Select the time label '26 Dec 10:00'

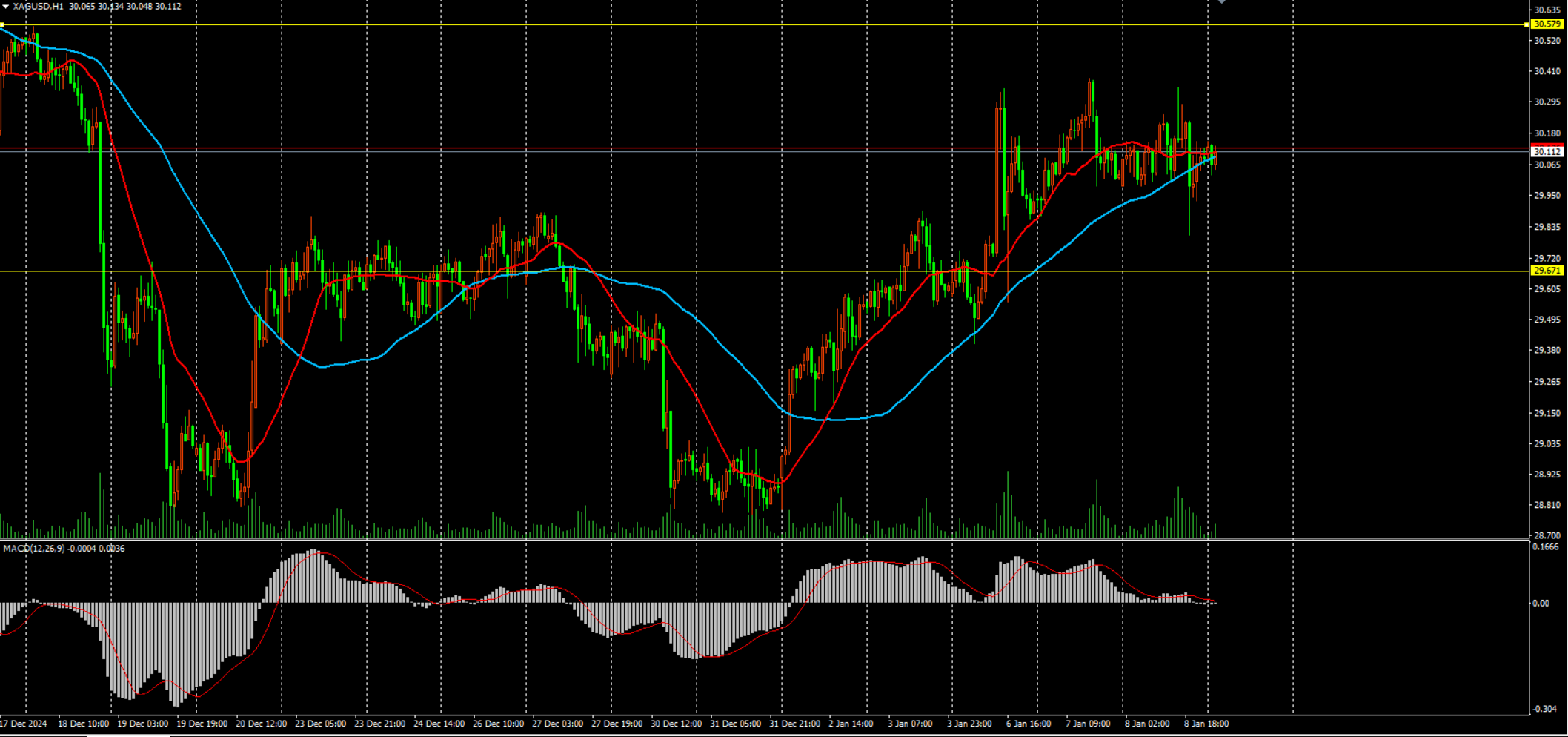(x=498, y=724)
